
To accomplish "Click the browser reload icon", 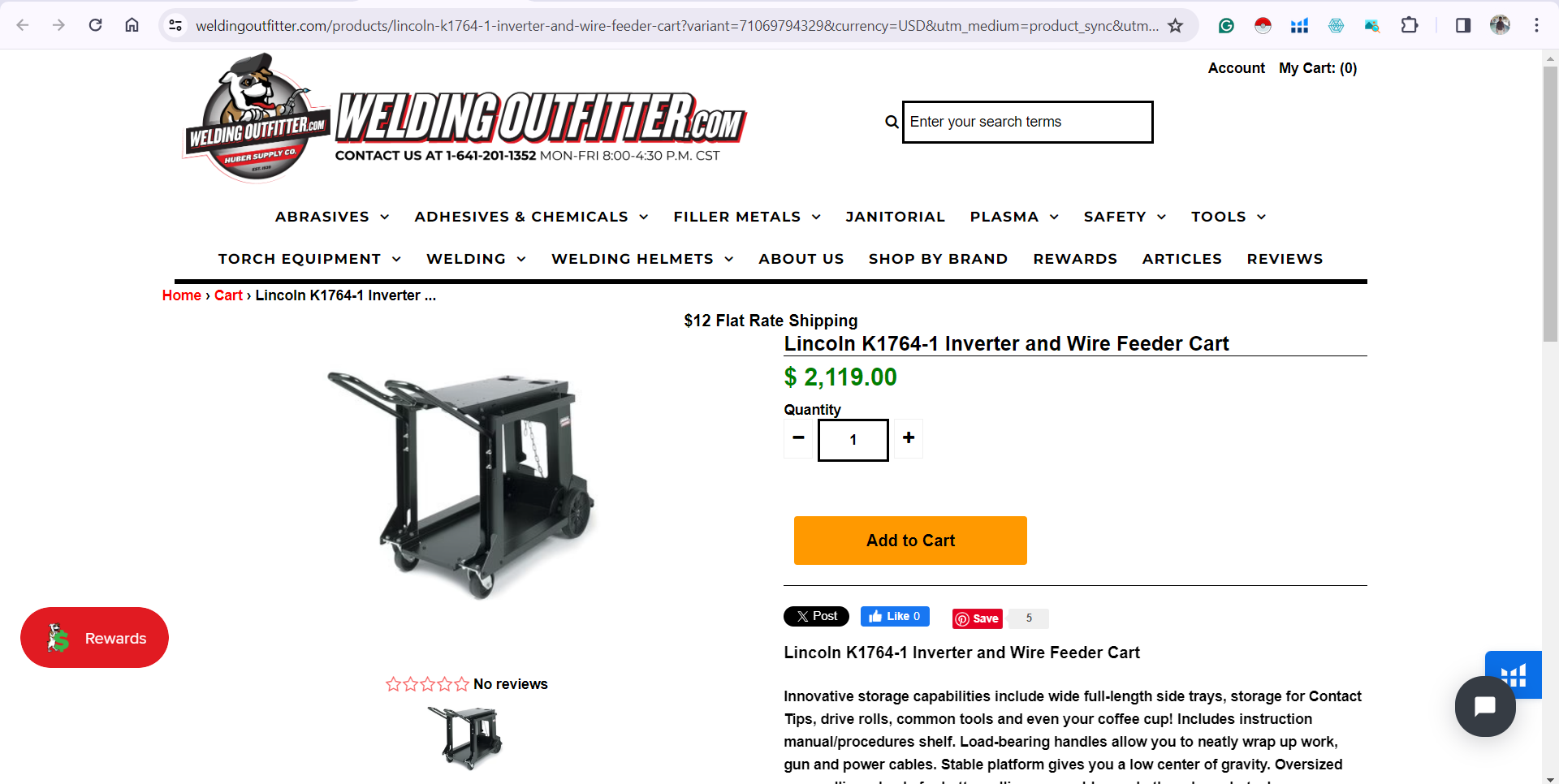I will coord(95,25).
